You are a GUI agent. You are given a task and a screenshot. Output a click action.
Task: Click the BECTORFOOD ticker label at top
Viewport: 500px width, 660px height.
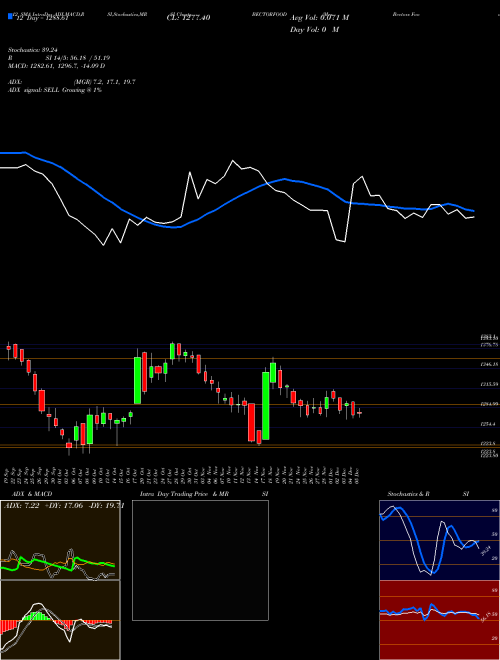point(269,14)
